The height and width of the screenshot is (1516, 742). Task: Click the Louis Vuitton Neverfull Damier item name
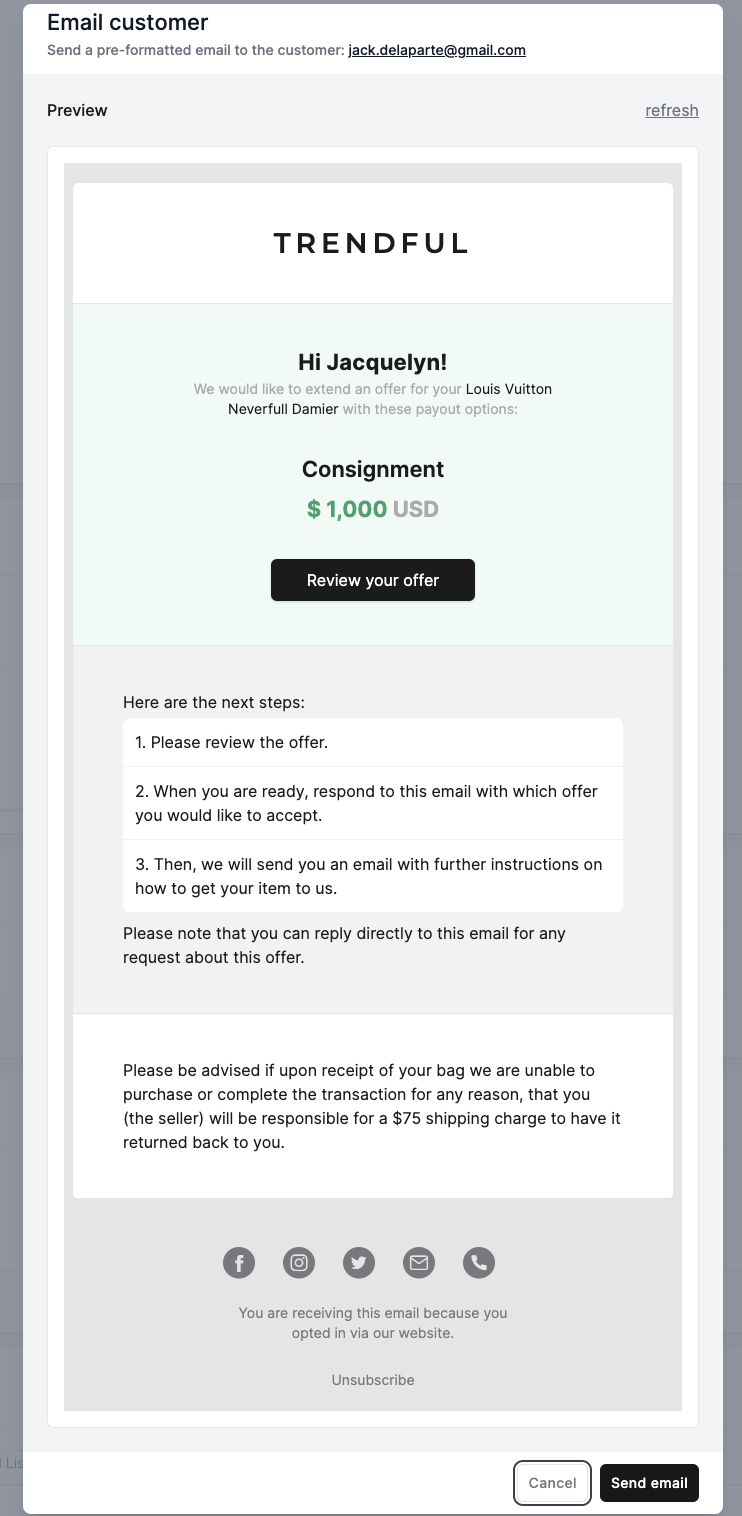(x=390, y=399)
